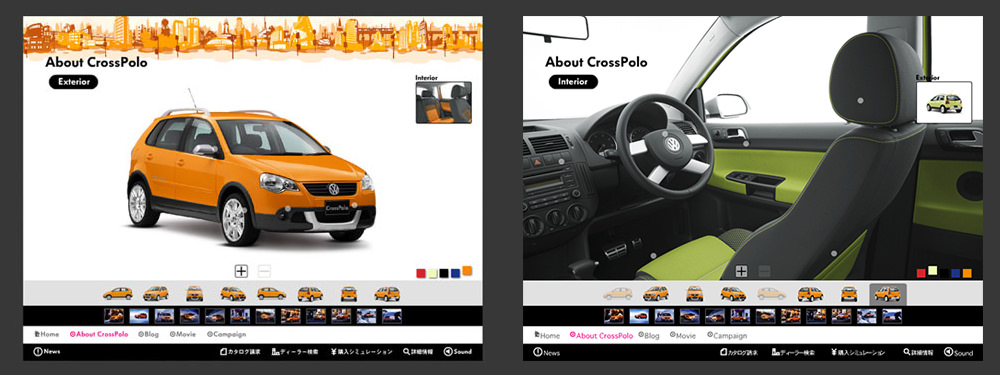Select the Exterior black pill label
The image size is (1000, 375).
click(73, 82)
